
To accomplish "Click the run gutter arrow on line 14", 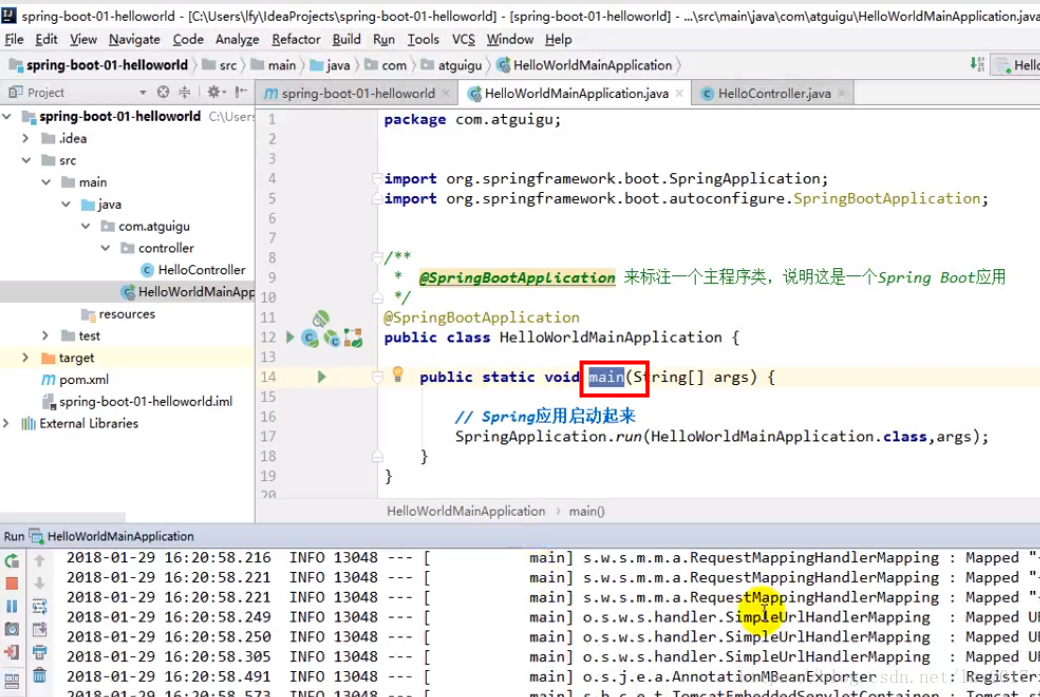I will 322,377.
